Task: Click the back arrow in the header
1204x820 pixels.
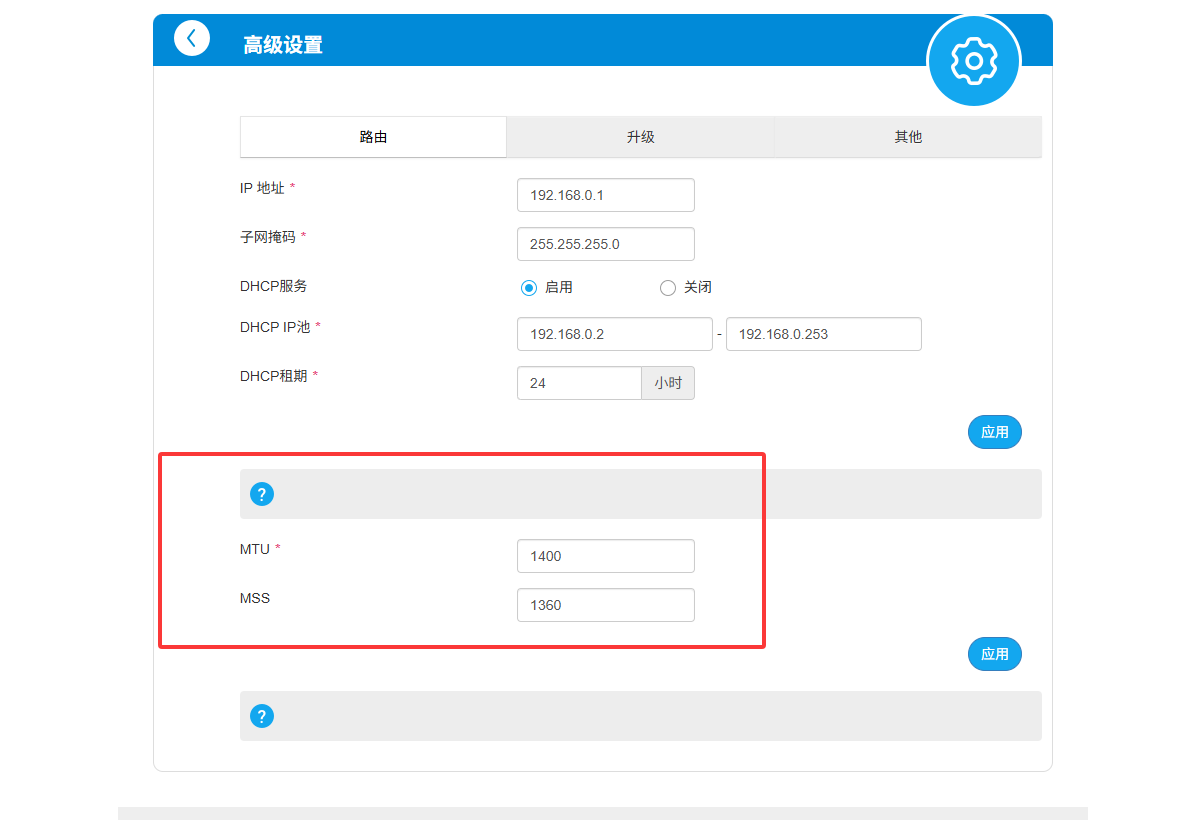Action: [x=191, y=37]
